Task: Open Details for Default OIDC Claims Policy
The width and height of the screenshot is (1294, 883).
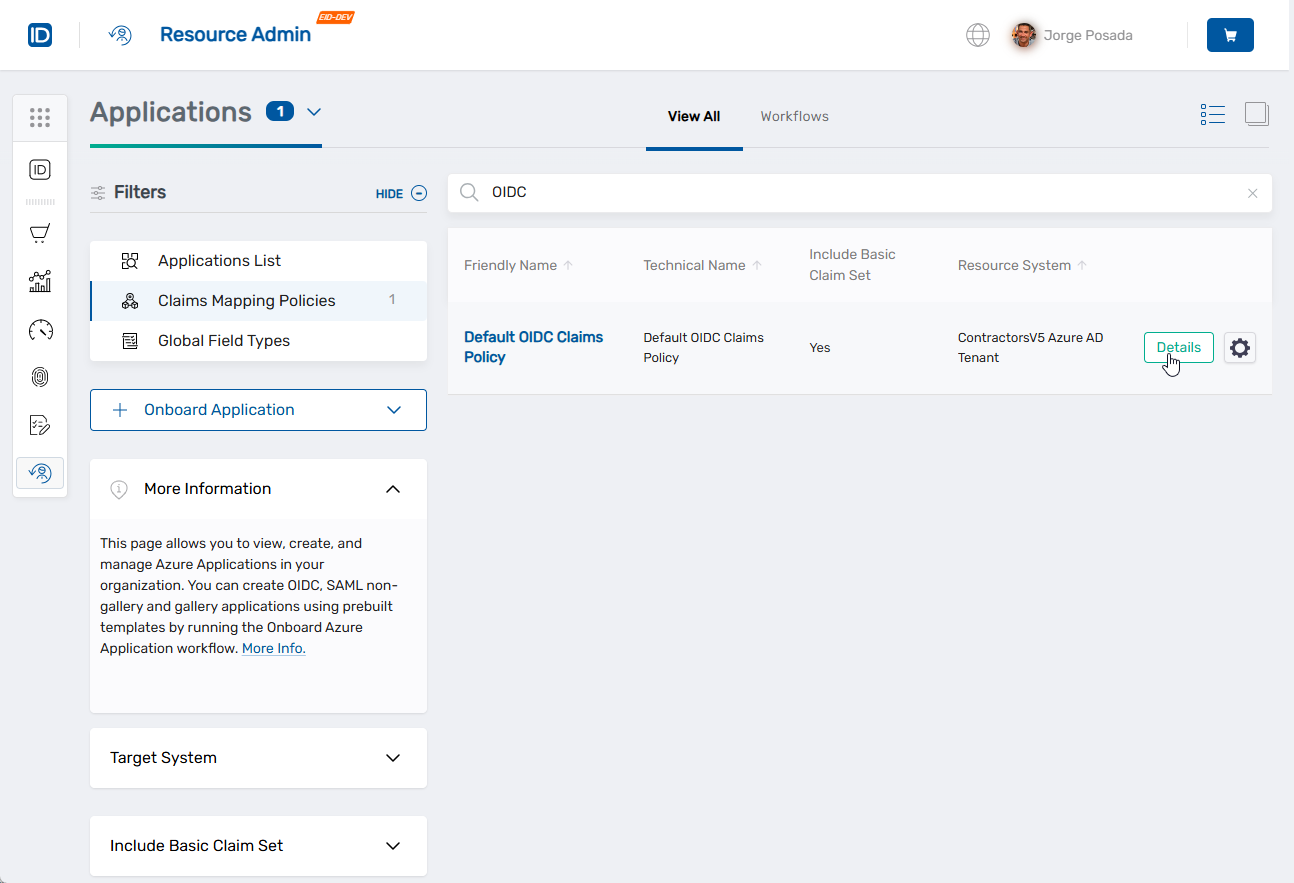Action: coord(1178,347)
